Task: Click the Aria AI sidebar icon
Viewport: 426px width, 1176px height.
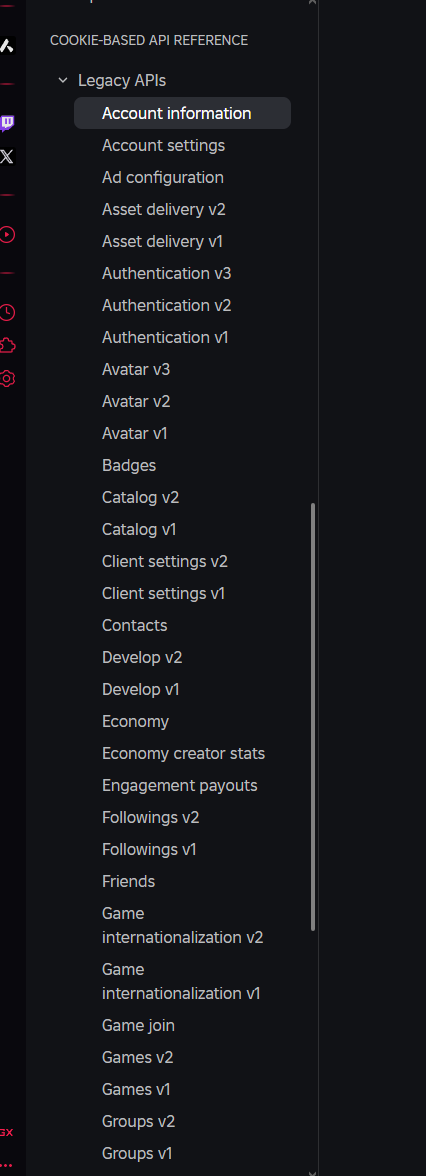Action: click(7, 46)
